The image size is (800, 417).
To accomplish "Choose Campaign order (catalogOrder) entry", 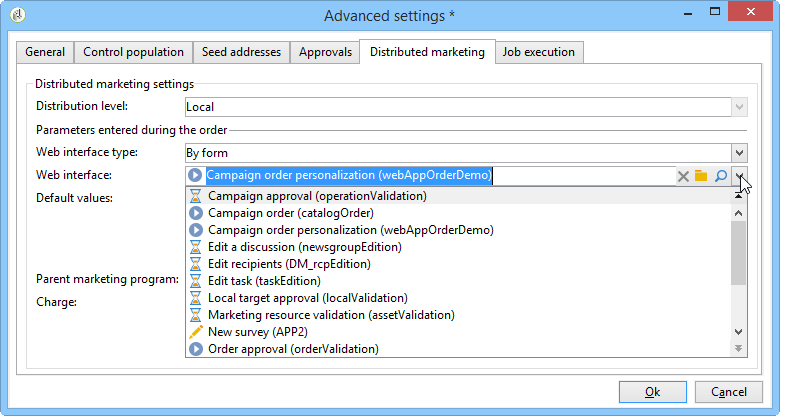I will click(x=291, y=213).
